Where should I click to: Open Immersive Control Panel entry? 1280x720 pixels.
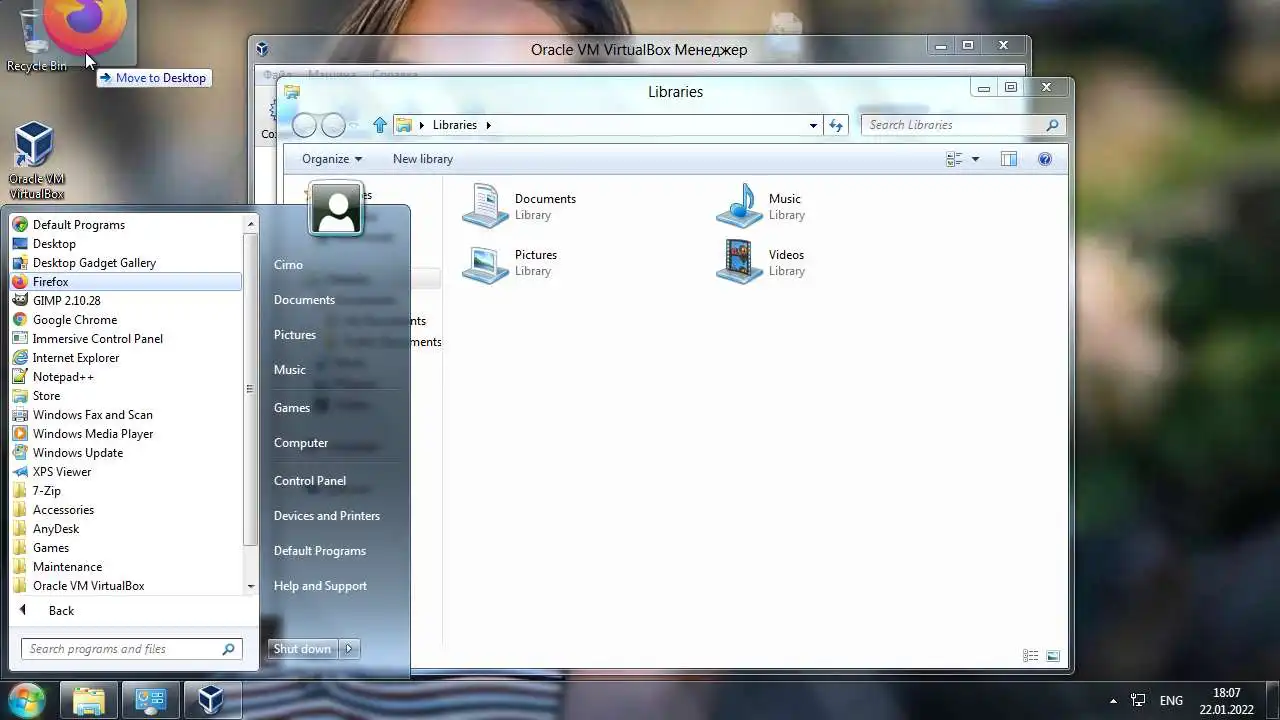click(126, 339)
